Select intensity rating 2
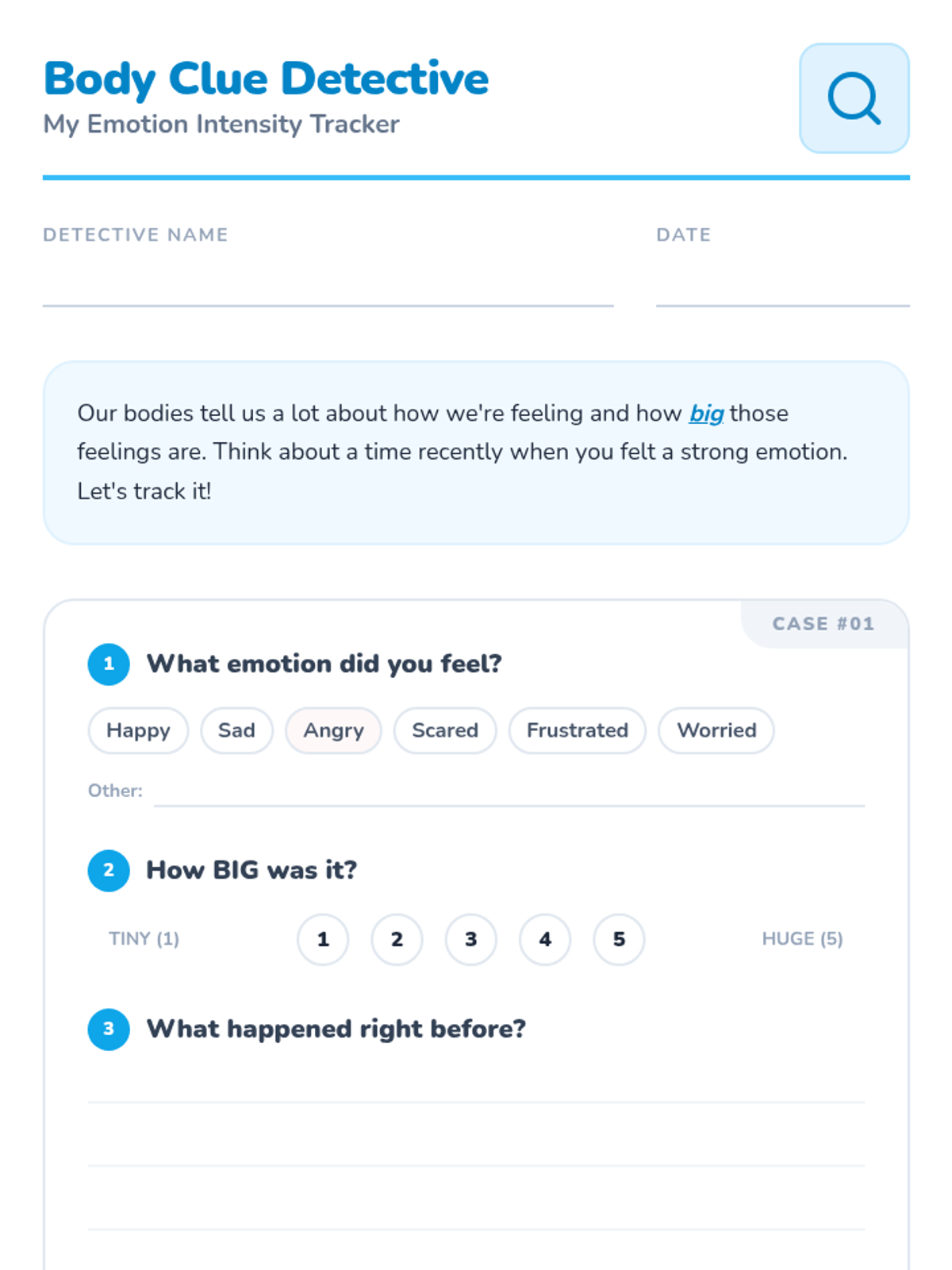 coord(397,940)
